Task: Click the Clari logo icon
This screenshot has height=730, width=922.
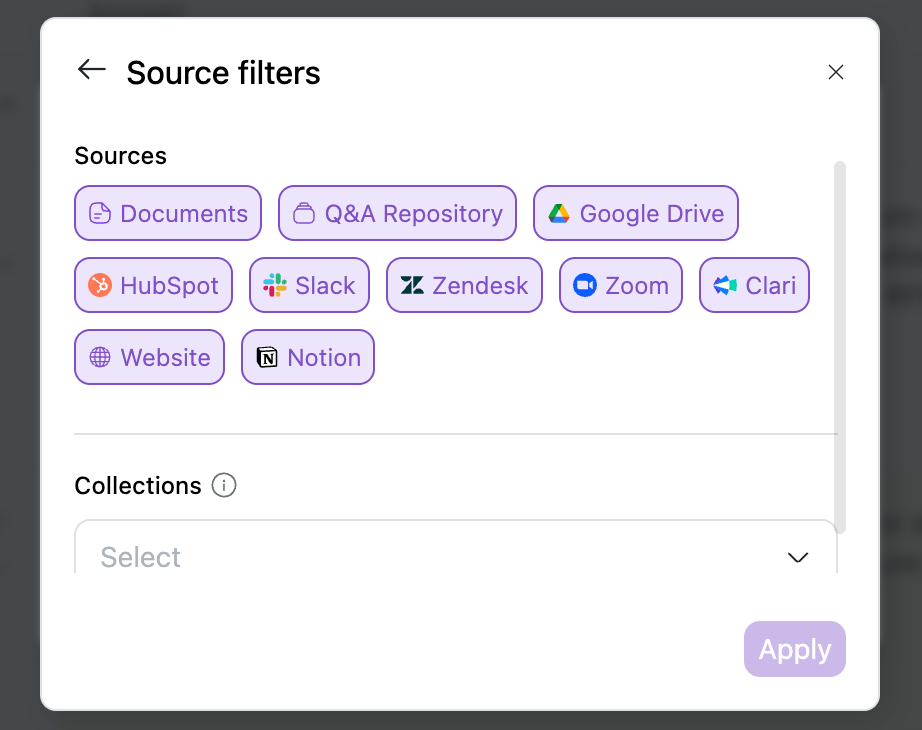Action: pyautogui.click(x=725, y=286)
